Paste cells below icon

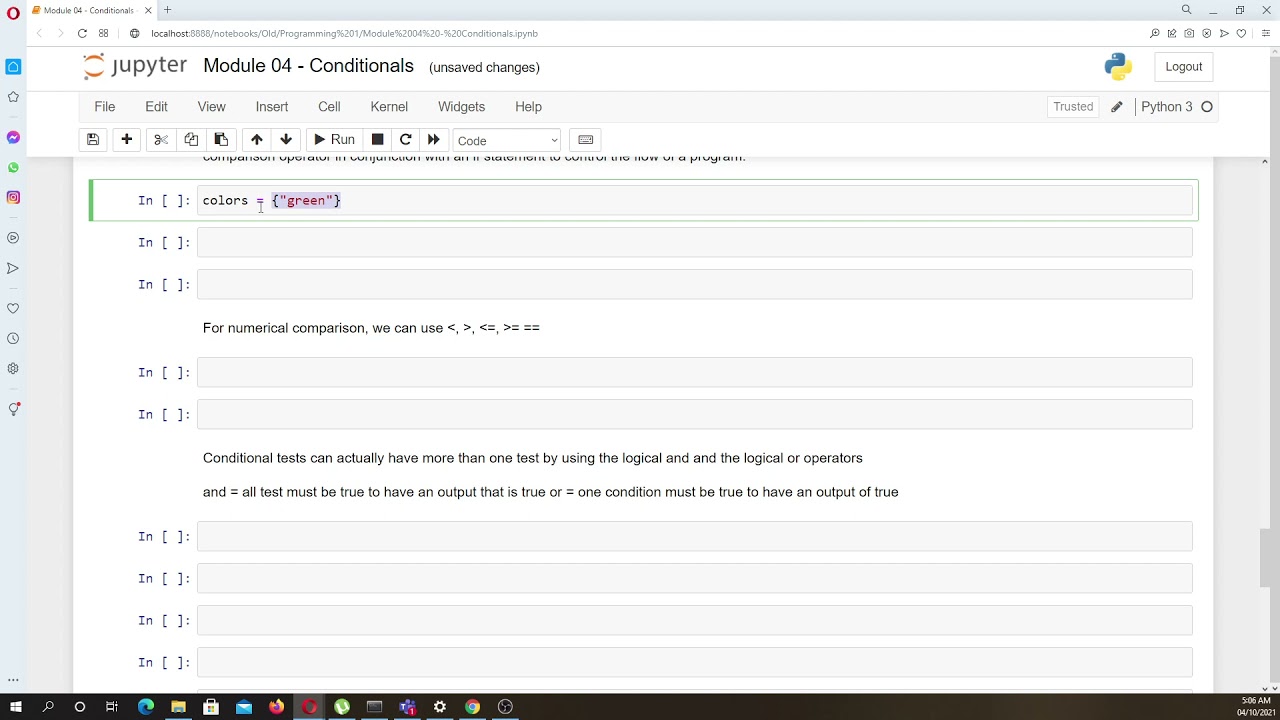pyautogui.click(x=221, y=140)
